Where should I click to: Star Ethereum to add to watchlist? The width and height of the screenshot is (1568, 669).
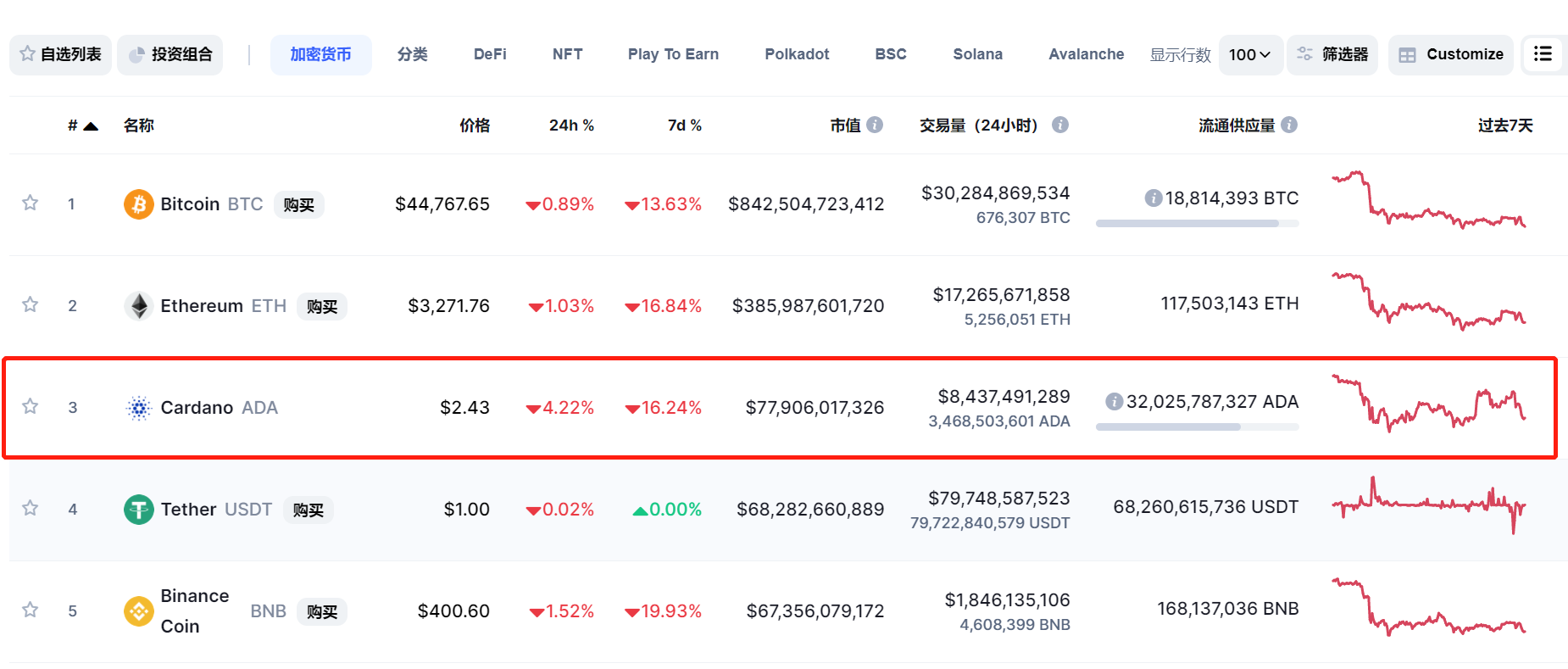pos(30,304)
